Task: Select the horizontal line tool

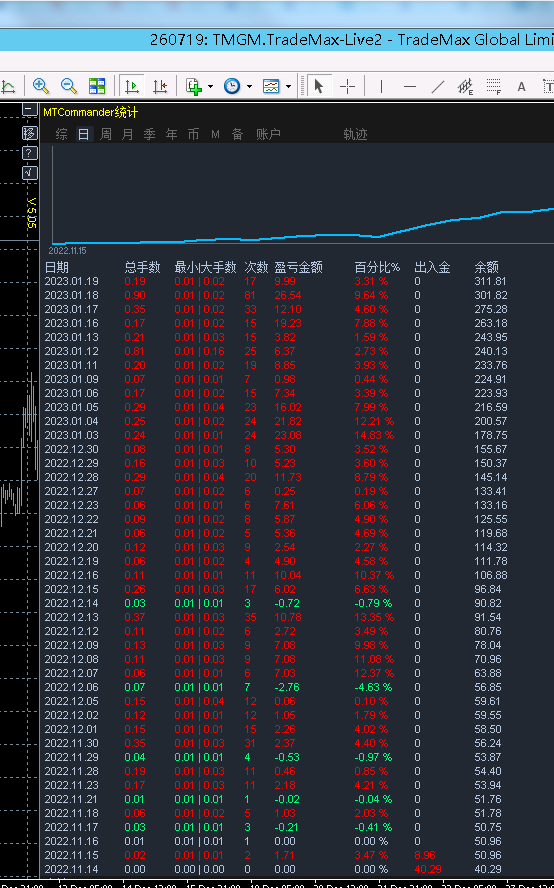Action: point(410,86)
